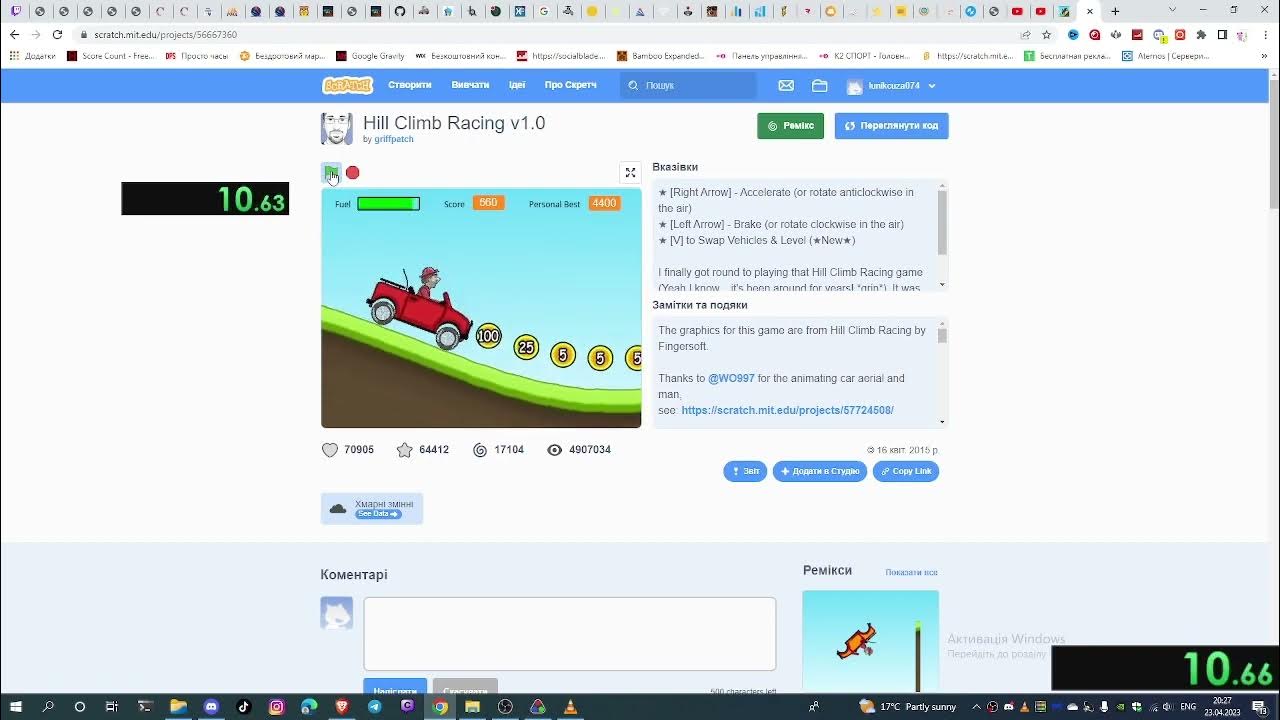Open Chrome extensions puzzle icon

[x=1201, y=34]
